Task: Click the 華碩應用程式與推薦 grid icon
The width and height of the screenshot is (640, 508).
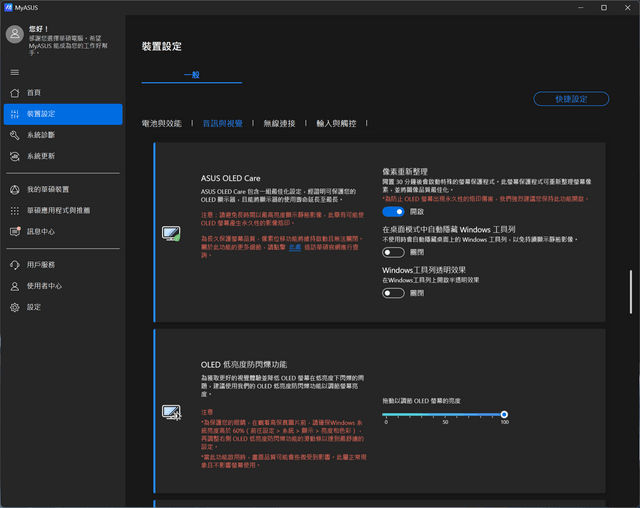Action: [x=15, y=211]
